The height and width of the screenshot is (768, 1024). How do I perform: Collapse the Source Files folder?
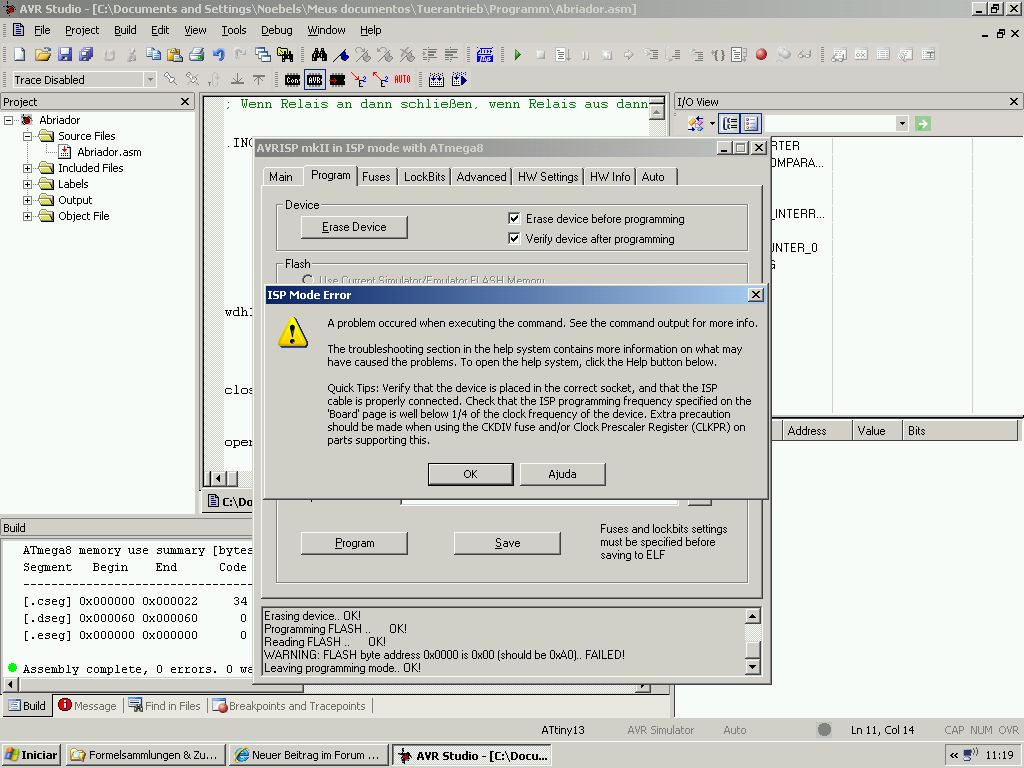point(27,136)
